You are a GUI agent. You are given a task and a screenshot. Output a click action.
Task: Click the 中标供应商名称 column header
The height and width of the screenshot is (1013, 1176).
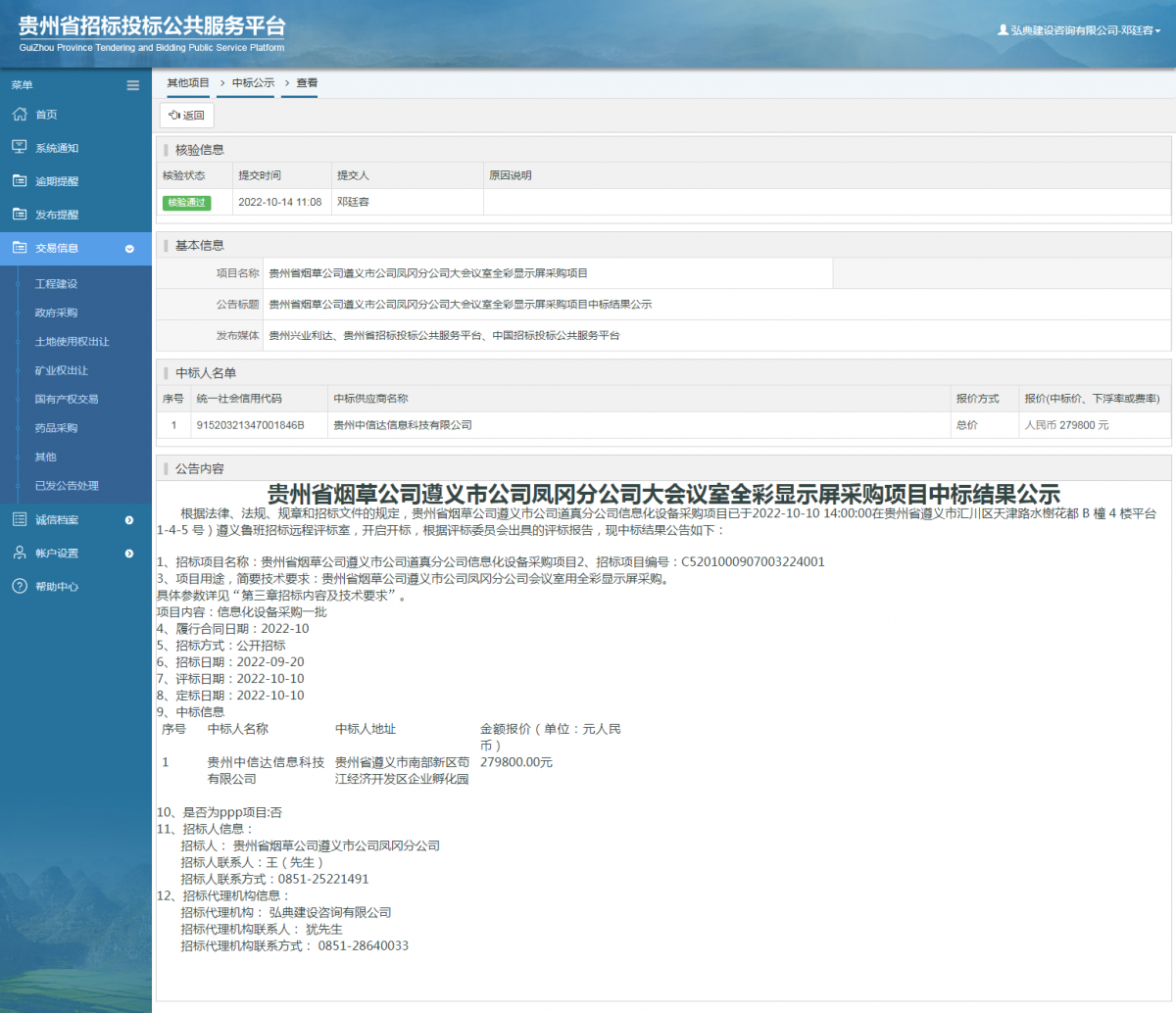(370, 399)
